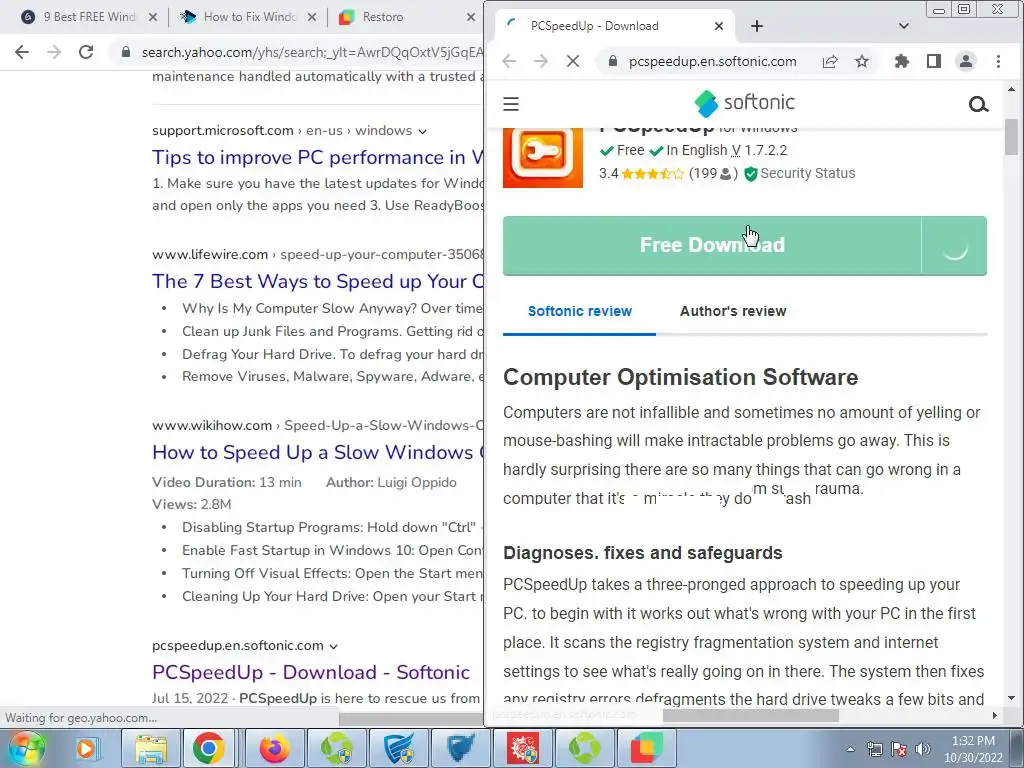Open Extensions puzzle icon

pyautogui.click(x=902, y=61)
